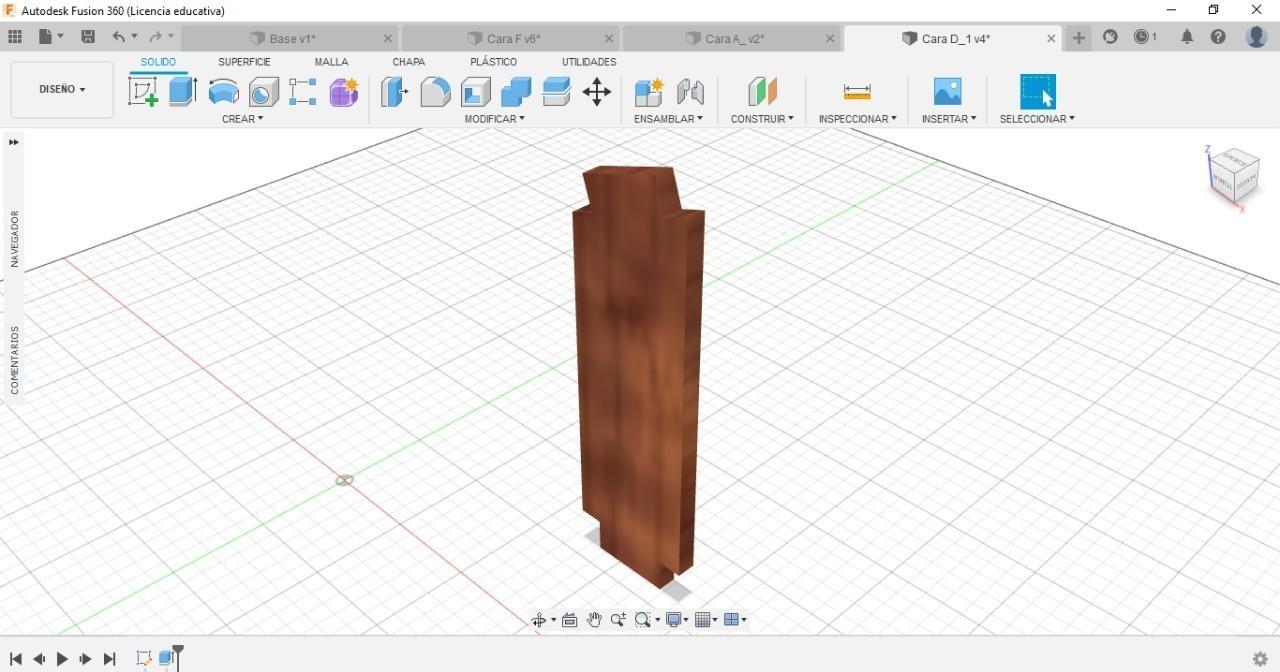This screenshot has height=672, width=1280.
Task: Click the Look At tool
Action: (569, 620)
